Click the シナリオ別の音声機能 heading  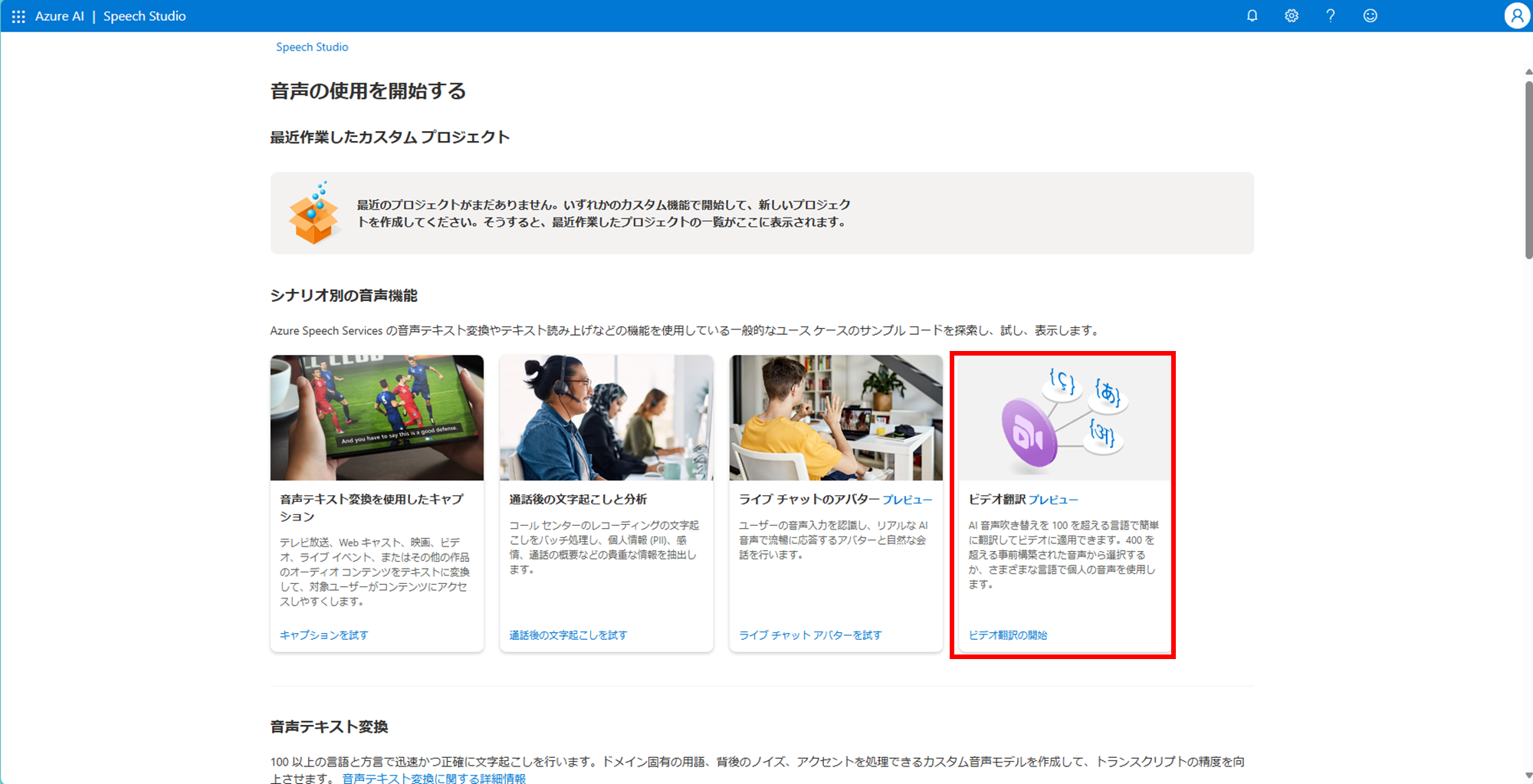pyautogui.click(x=343, y=296)
